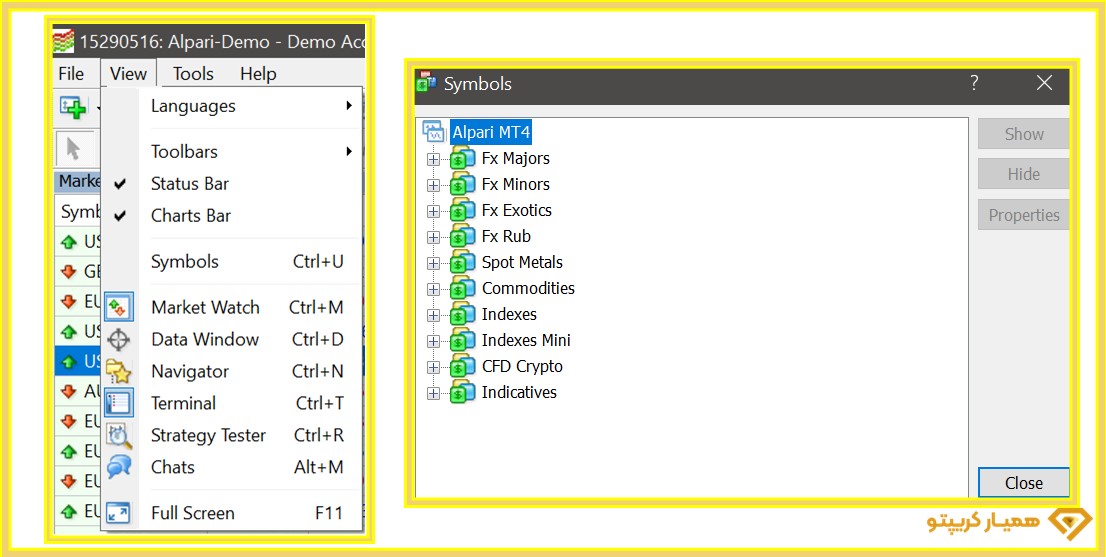Close the Symbols dialog with X
1106x557 pixels.
point(1044,83)
